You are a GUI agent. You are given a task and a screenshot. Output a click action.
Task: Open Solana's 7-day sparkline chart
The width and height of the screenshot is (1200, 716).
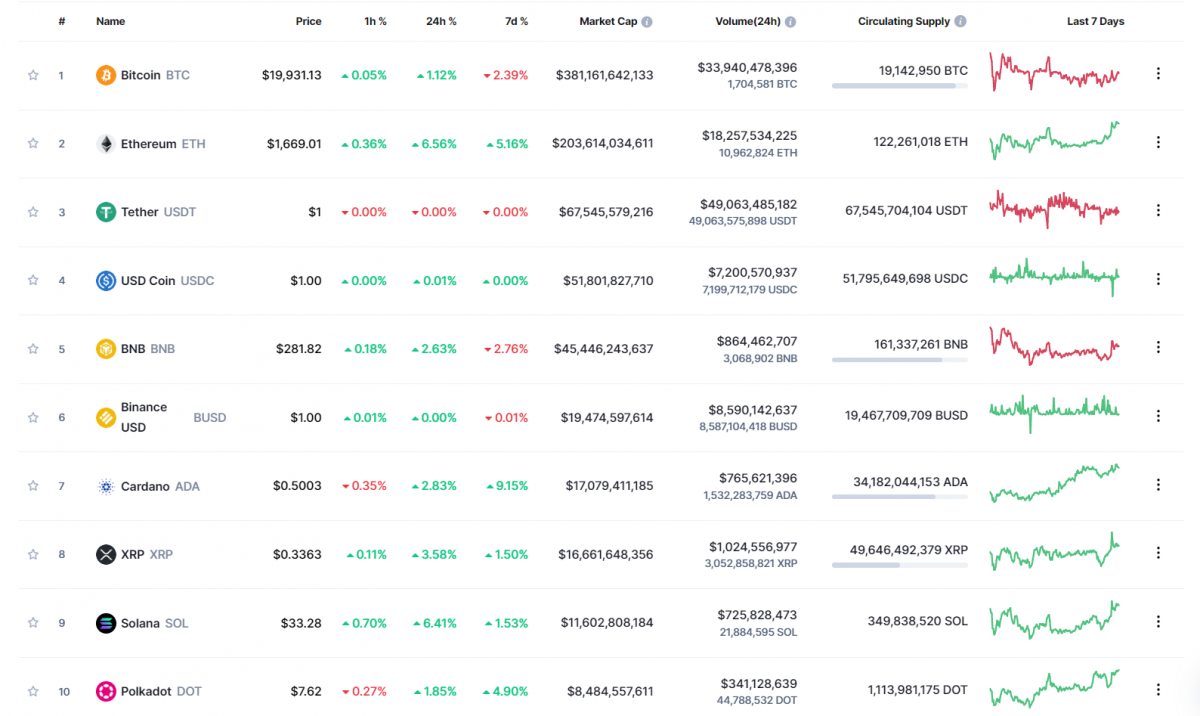pos(1054,620)
